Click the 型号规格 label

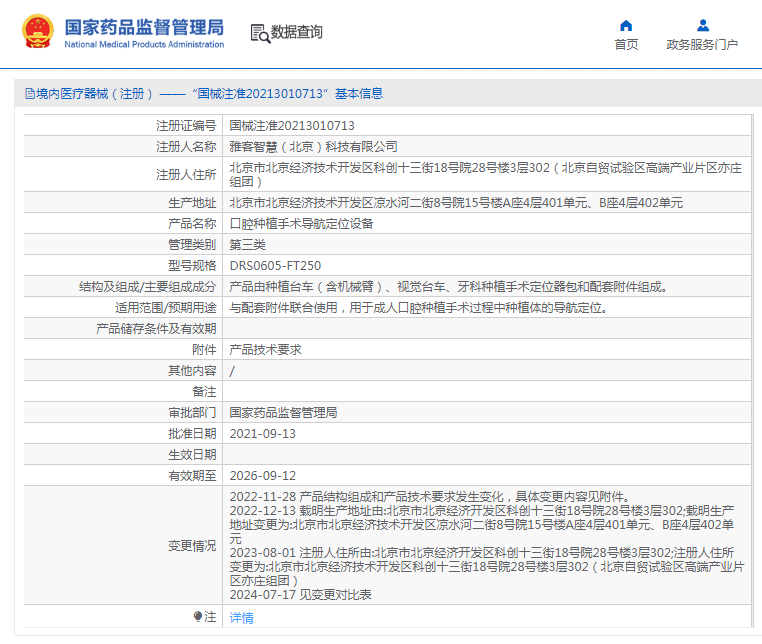point(192,266)
